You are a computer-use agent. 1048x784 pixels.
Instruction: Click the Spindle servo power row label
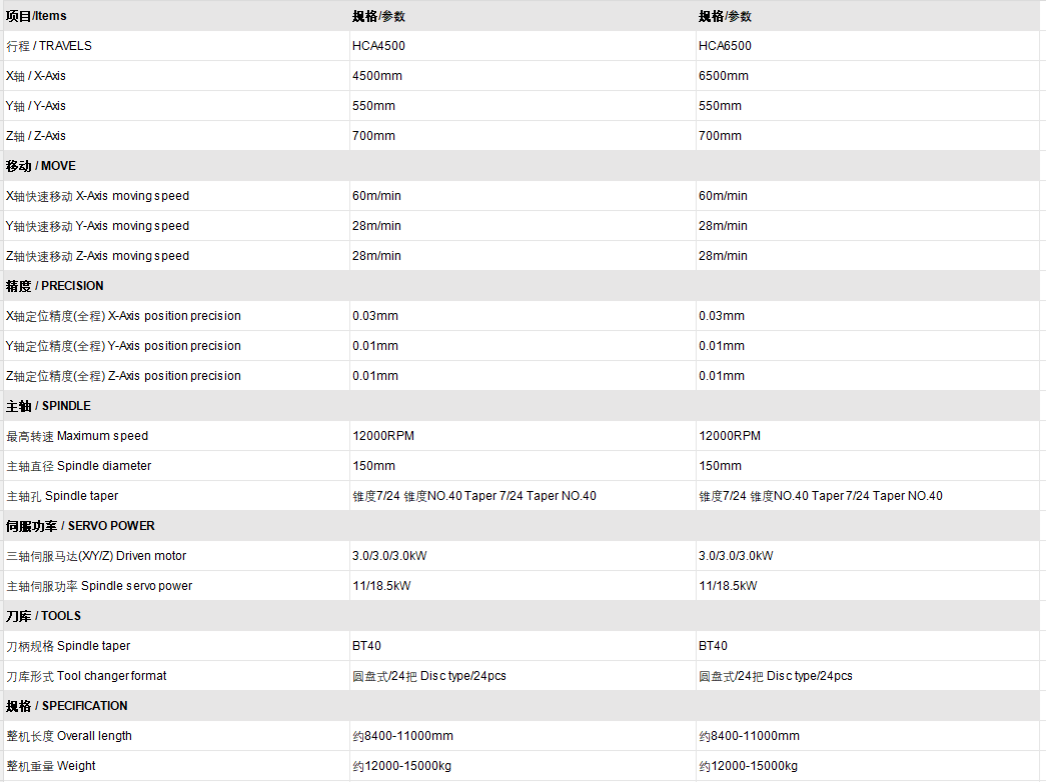point(100,586)
